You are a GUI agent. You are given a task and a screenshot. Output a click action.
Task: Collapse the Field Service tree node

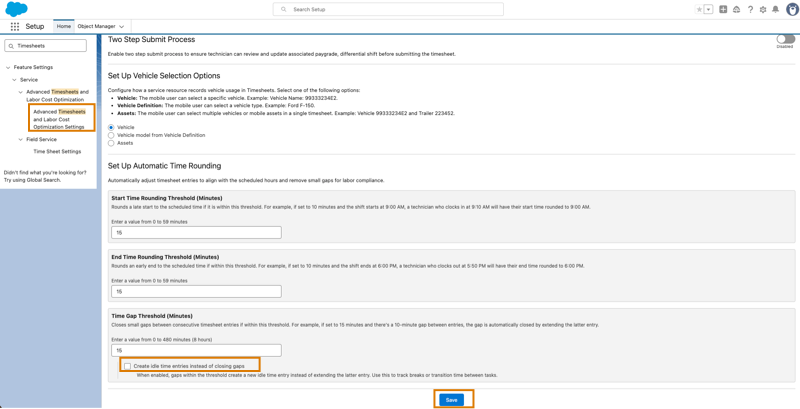click(21, 140)
